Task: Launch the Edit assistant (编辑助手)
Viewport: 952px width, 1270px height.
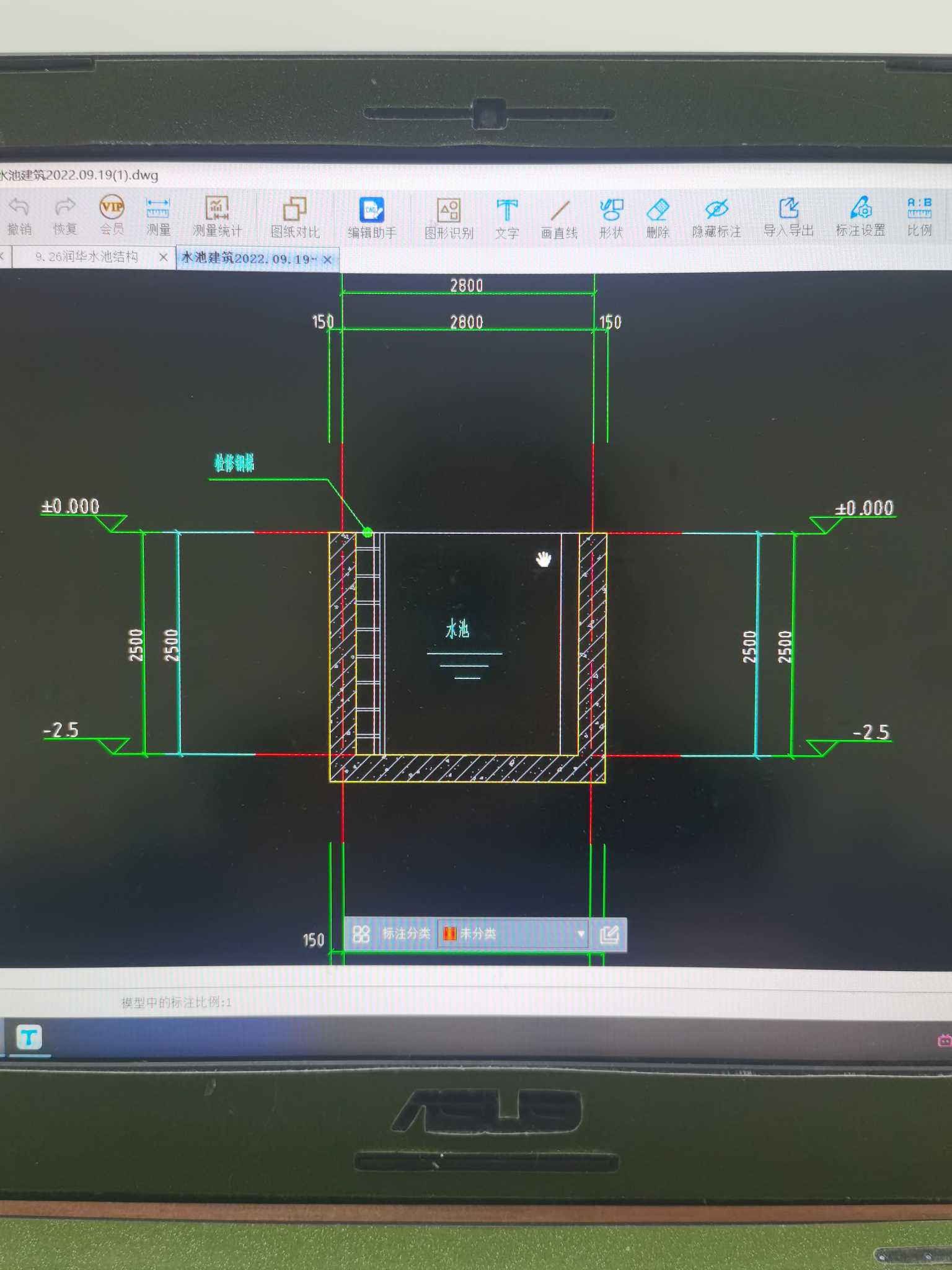Action: tap(372, 218)
